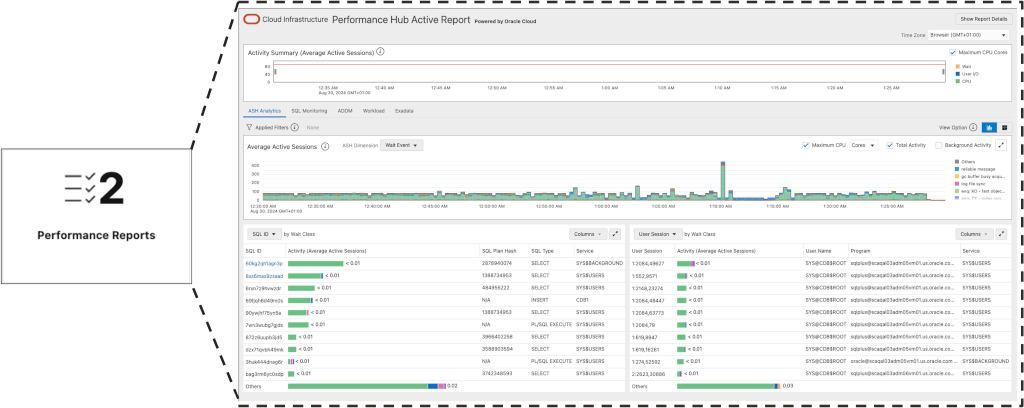Image resolution: width=1024 pixels, height=408 pixels.
Task: Maximize the SQL ID table panel
Action: click(x=615, y=234)
